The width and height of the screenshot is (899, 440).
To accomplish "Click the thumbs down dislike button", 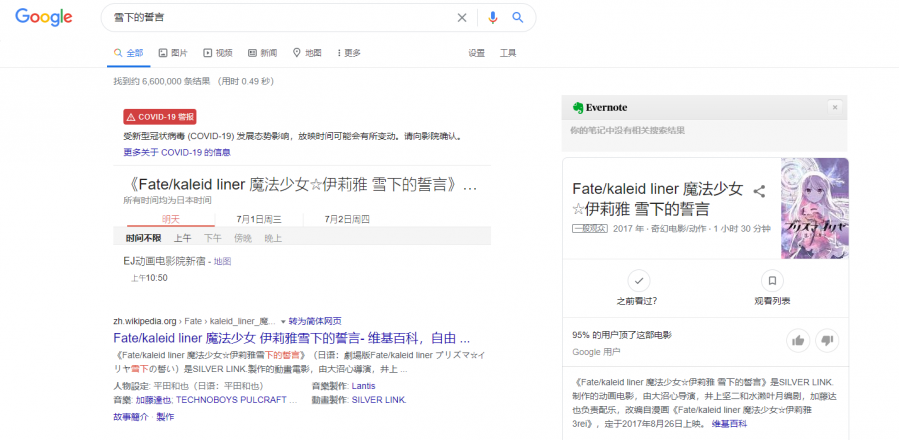I will click(827, 341).
